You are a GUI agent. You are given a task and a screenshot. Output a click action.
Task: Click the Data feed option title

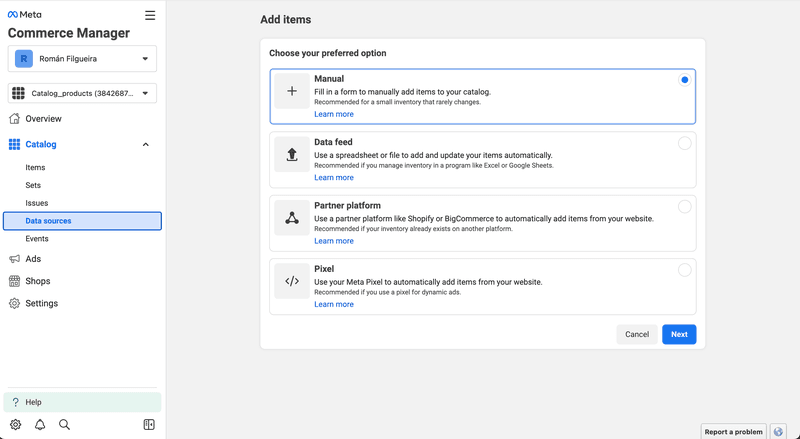pos(333,142)
